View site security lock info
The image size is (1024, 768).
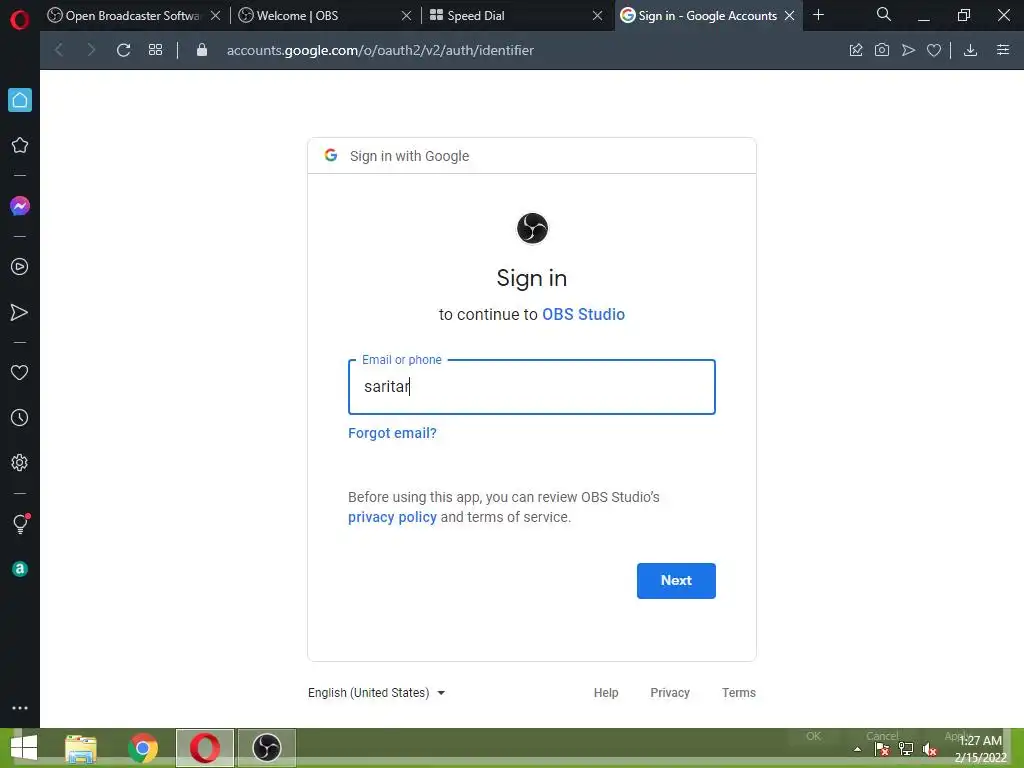[x=202, y=50]
